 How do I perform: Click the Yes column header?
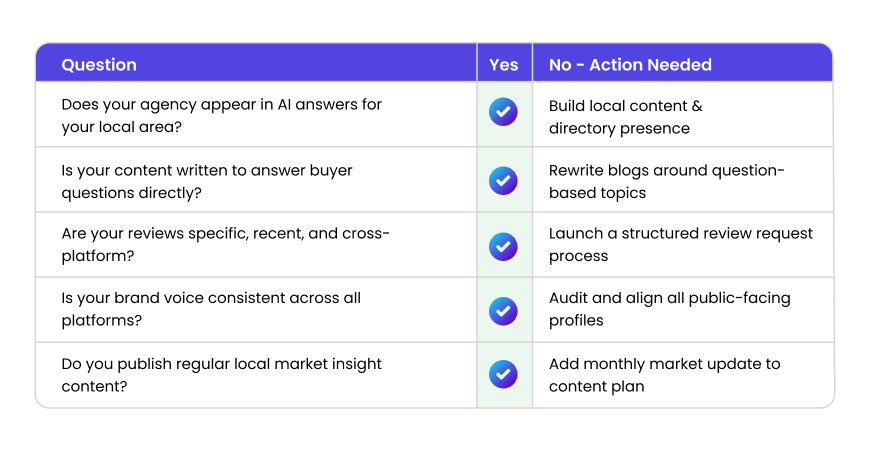click(503, 65)
